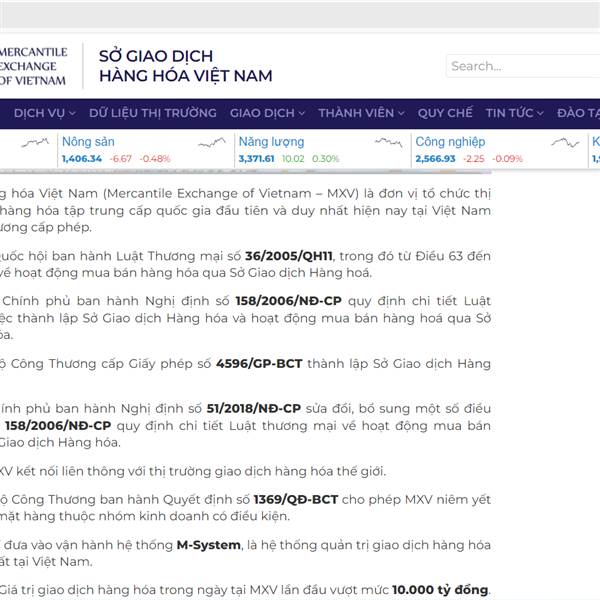Screen dimensions: 600x600
Task: Select the Nông sản change -0.48%
Action: tap(155, 159)
